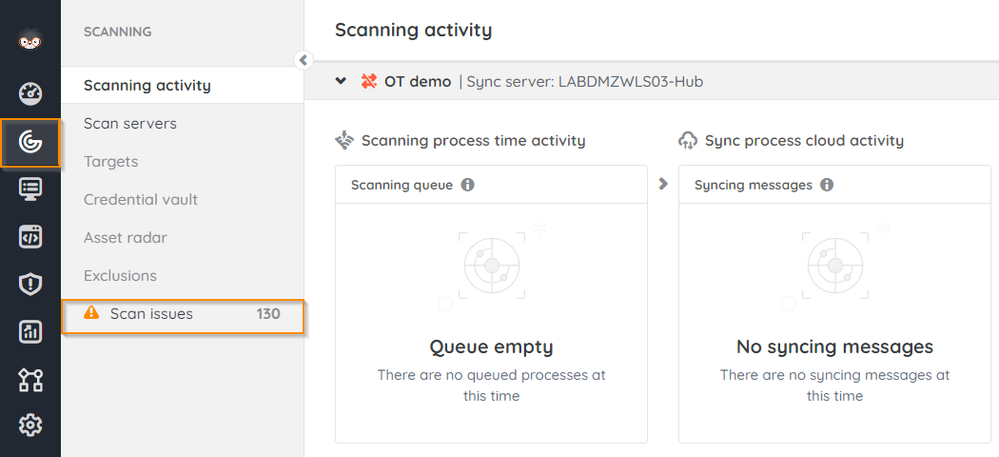999x457 pixels.
Task: Click the code window sidebar icon
Action: coord(30,237)
